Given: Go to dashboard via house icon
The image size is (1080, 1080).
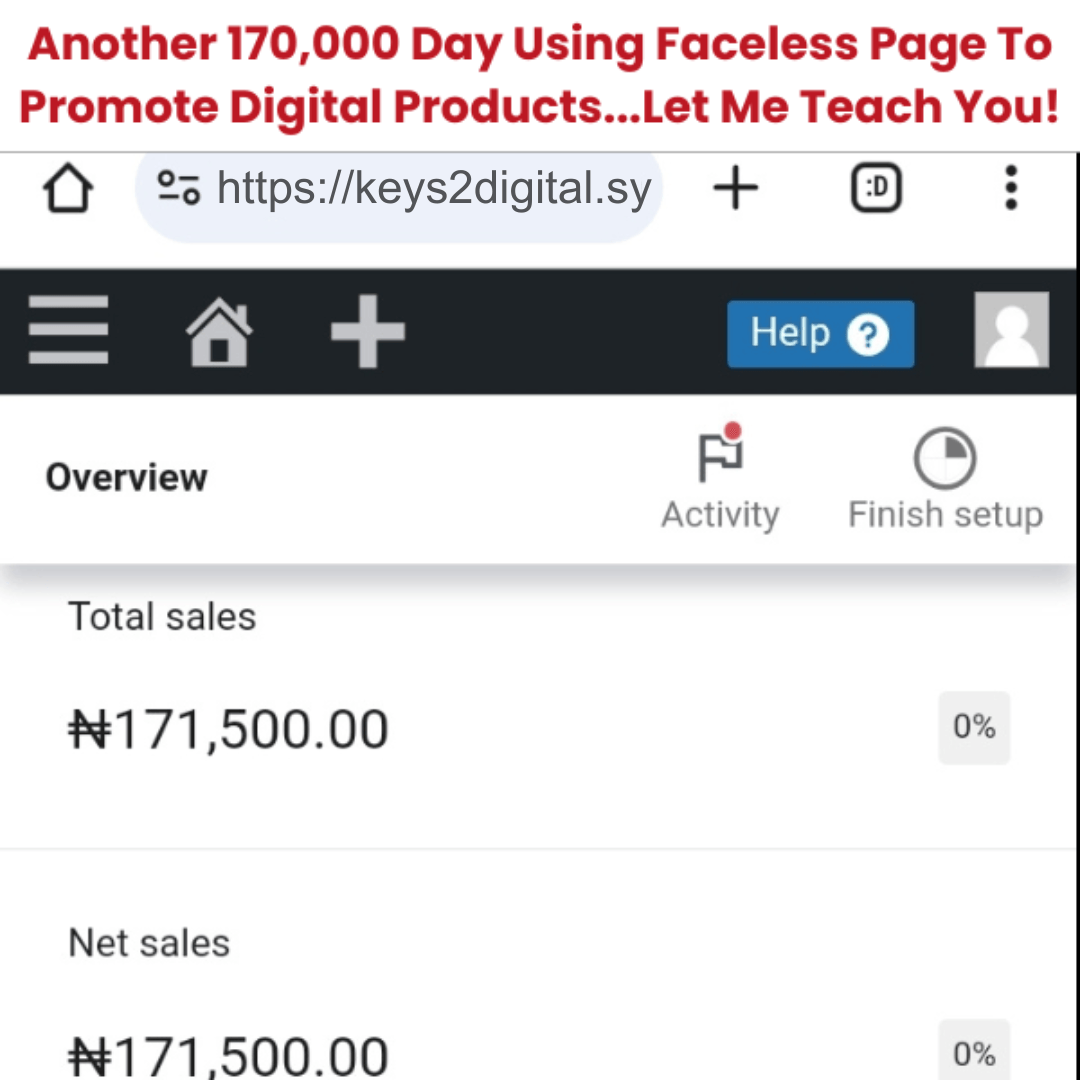Looking at the screenshot, I should 219,331.
